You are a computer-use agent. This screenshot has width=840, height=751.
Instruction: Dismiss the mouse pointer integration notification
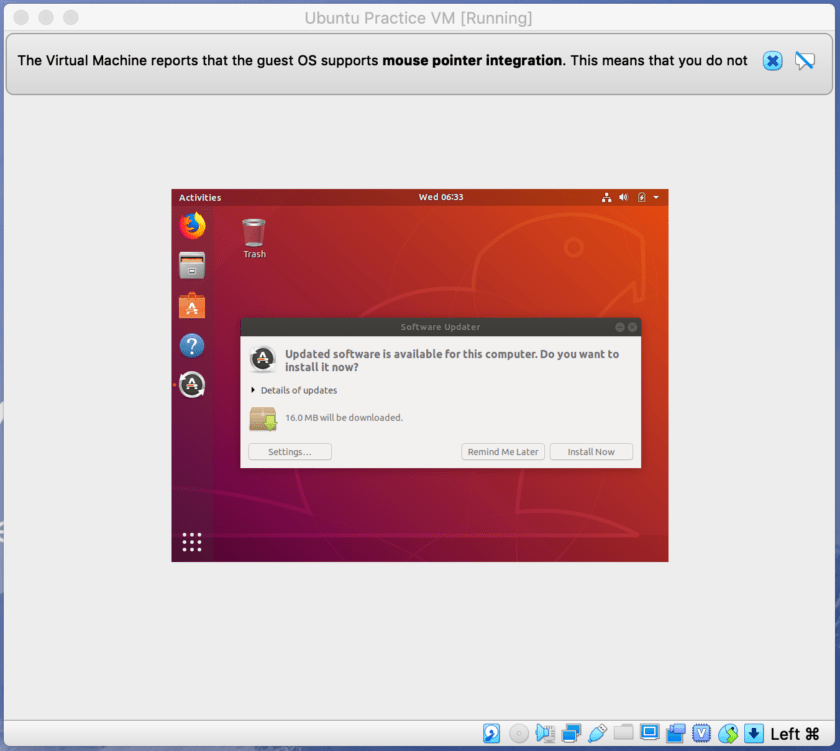(772, 61)
